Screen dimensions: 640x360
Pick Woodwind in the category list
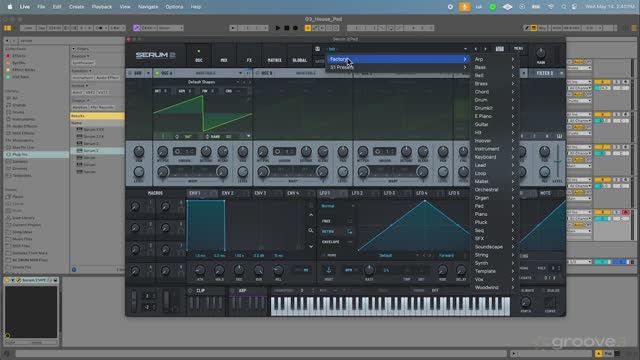click(x=493, y=288)
